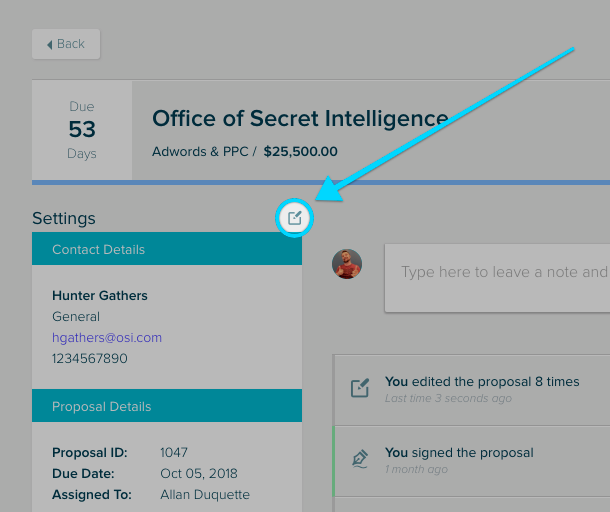The width and height of the screenshot is (610, 512).
Task: Click the Settings heading
Action: point(64,218)
